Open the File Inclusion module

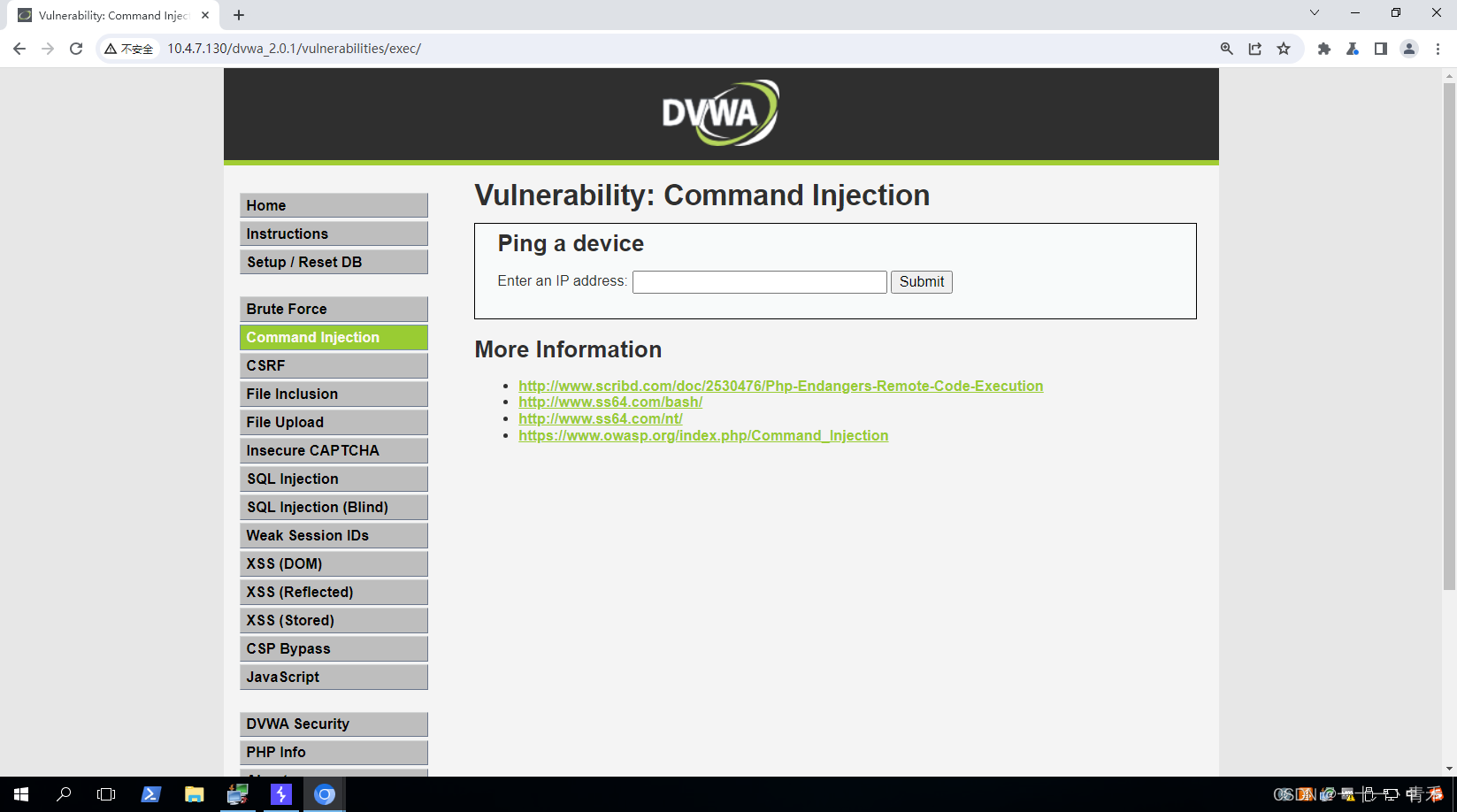click(x=334, y=394)
